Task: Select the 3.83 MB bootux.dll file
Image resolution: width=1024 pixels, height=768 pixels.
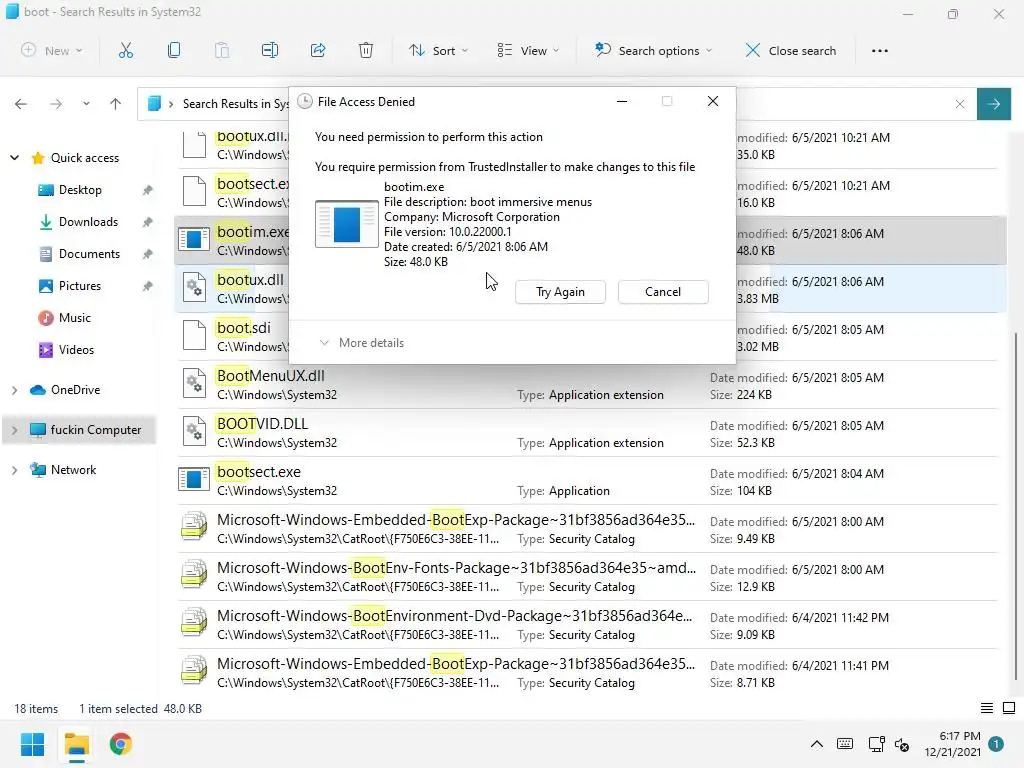Action: [x=232, y=288]
